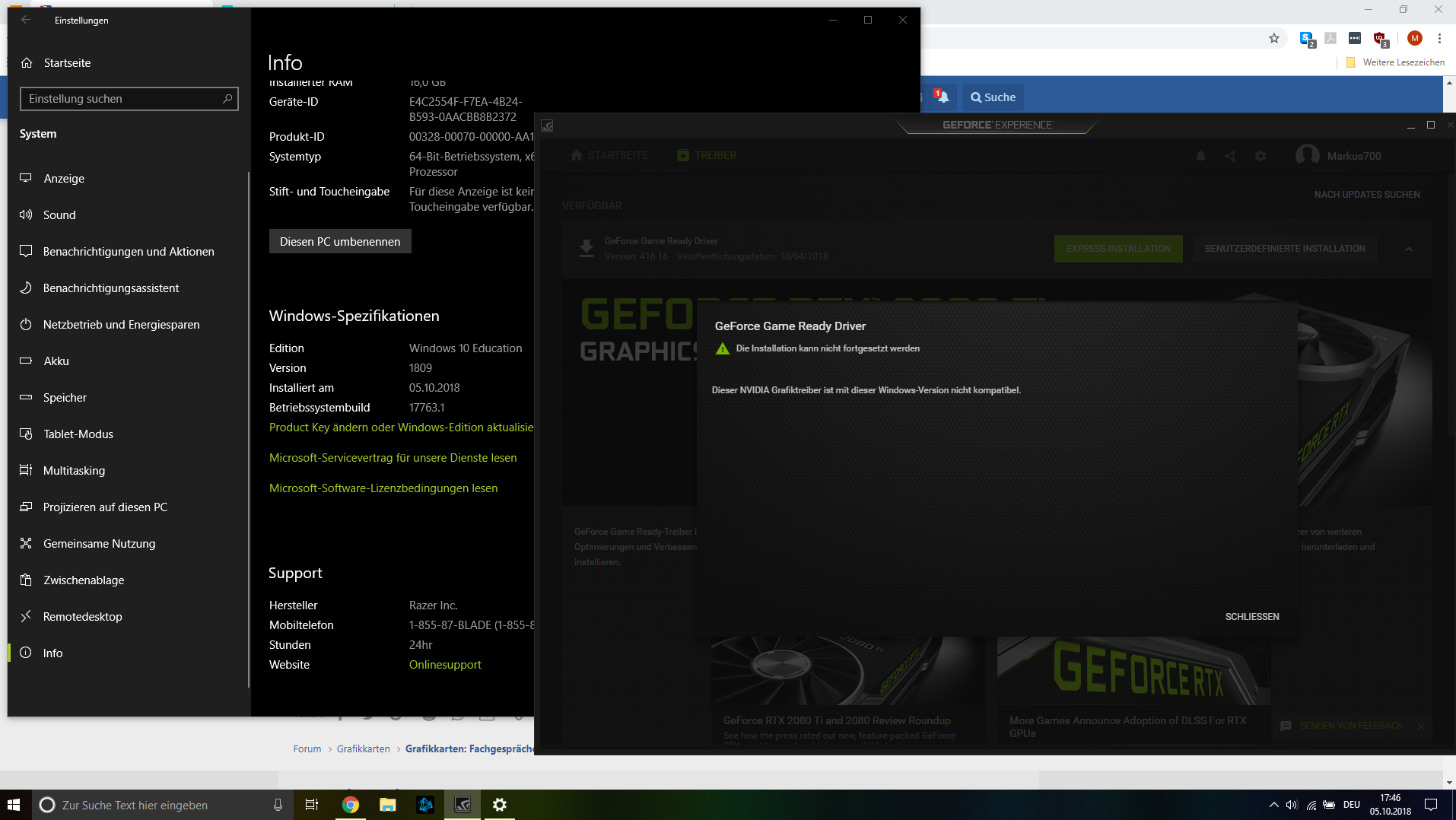Open Chrome three-dot menu
Image resolution: width=1456 pixels, height=820 pixels.
pos(1439,38)
